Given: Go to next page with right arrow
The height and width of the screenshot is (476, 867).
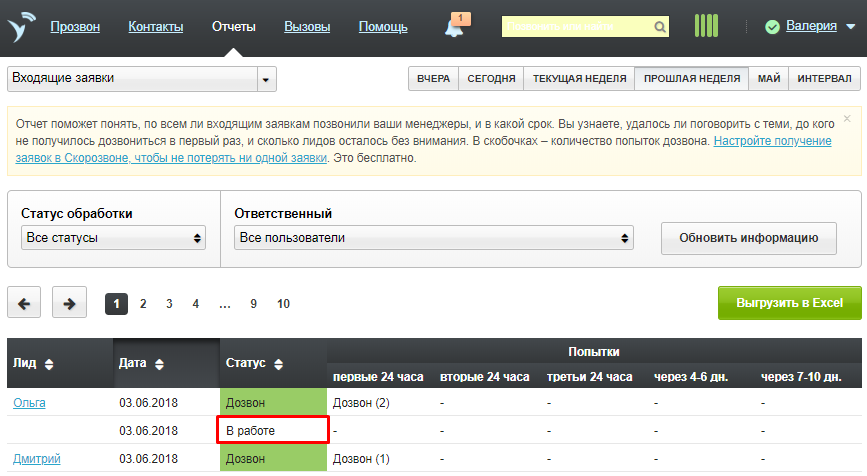Looking at the screenshot, I should [x=69, y=304].
